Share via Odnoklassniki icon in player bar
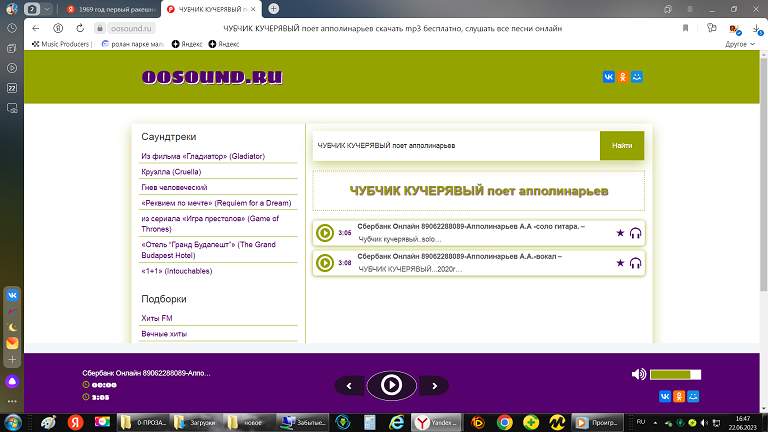The height and width of the screenshot is (432, 768). [x=679, y=396]
